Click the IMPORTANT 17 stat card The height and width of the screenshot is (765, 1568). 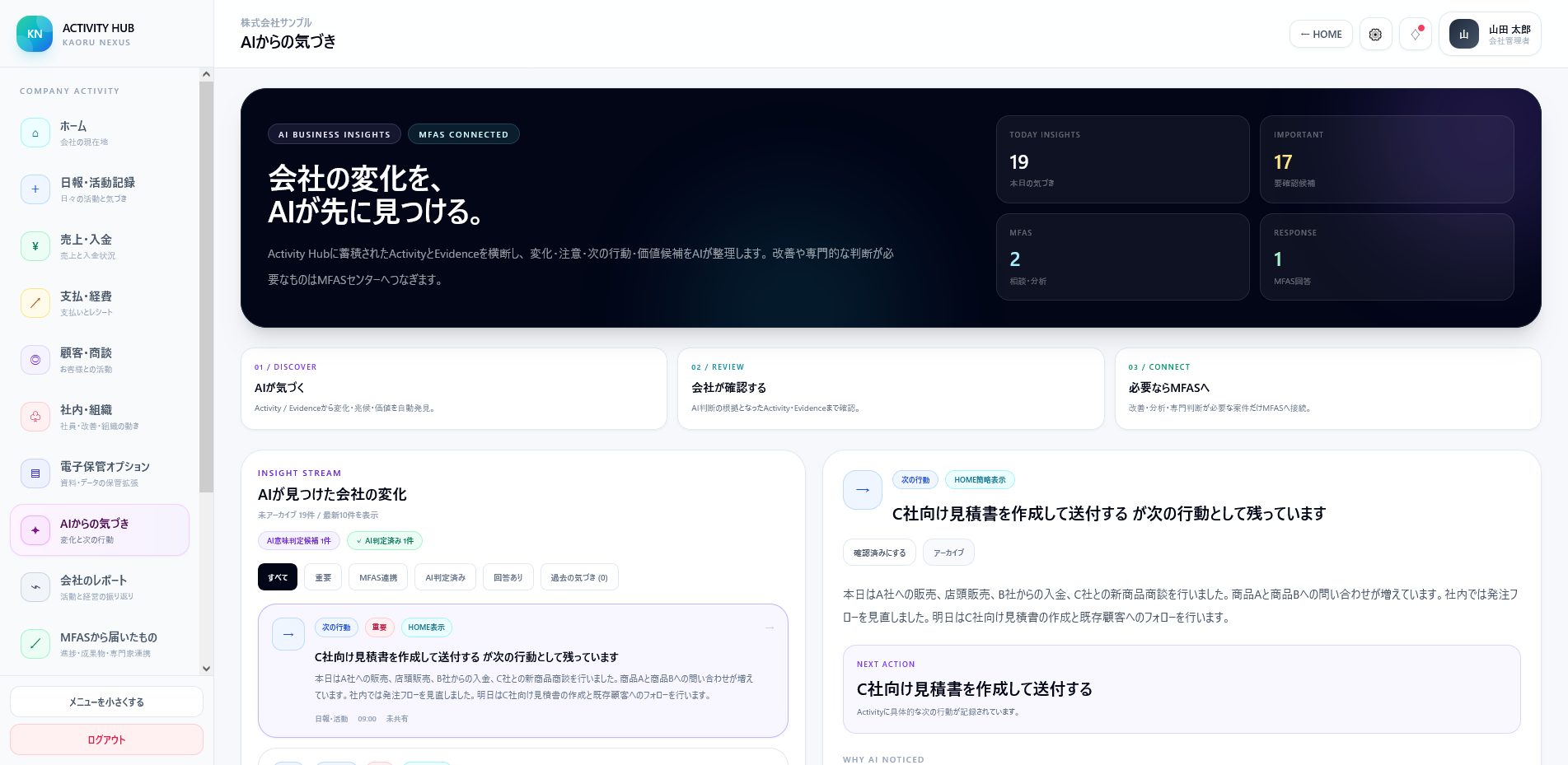(x=1387, y=159)
